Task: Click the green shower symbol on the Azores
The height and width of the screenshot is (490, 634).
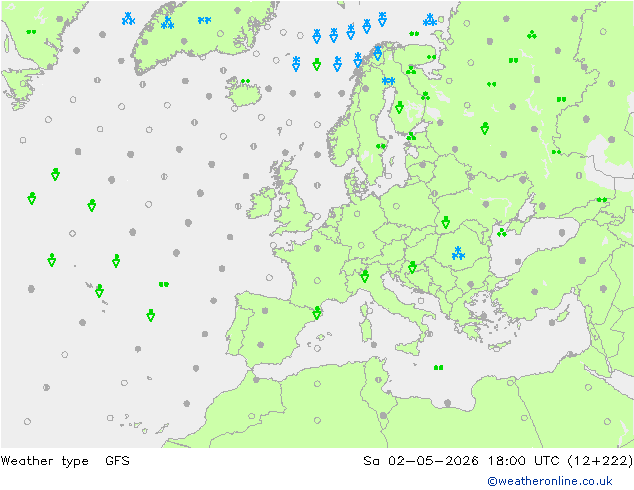Action: click(x=99, y=291)
